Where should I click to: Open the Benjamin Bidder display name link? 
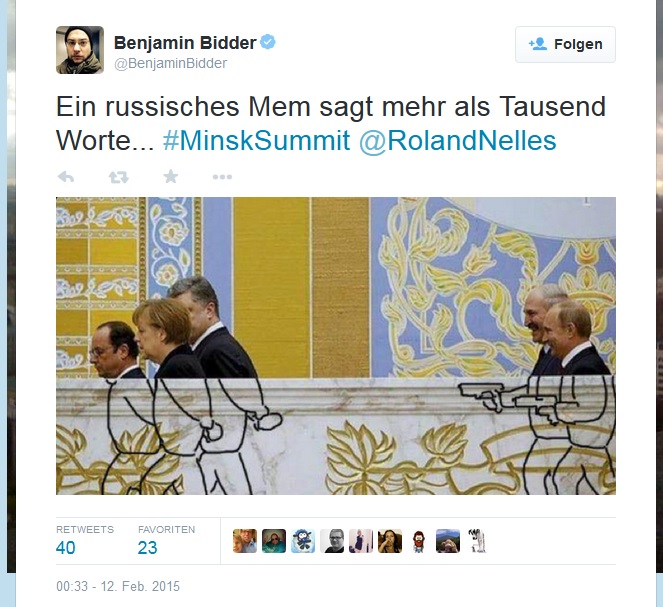point(185,43)
